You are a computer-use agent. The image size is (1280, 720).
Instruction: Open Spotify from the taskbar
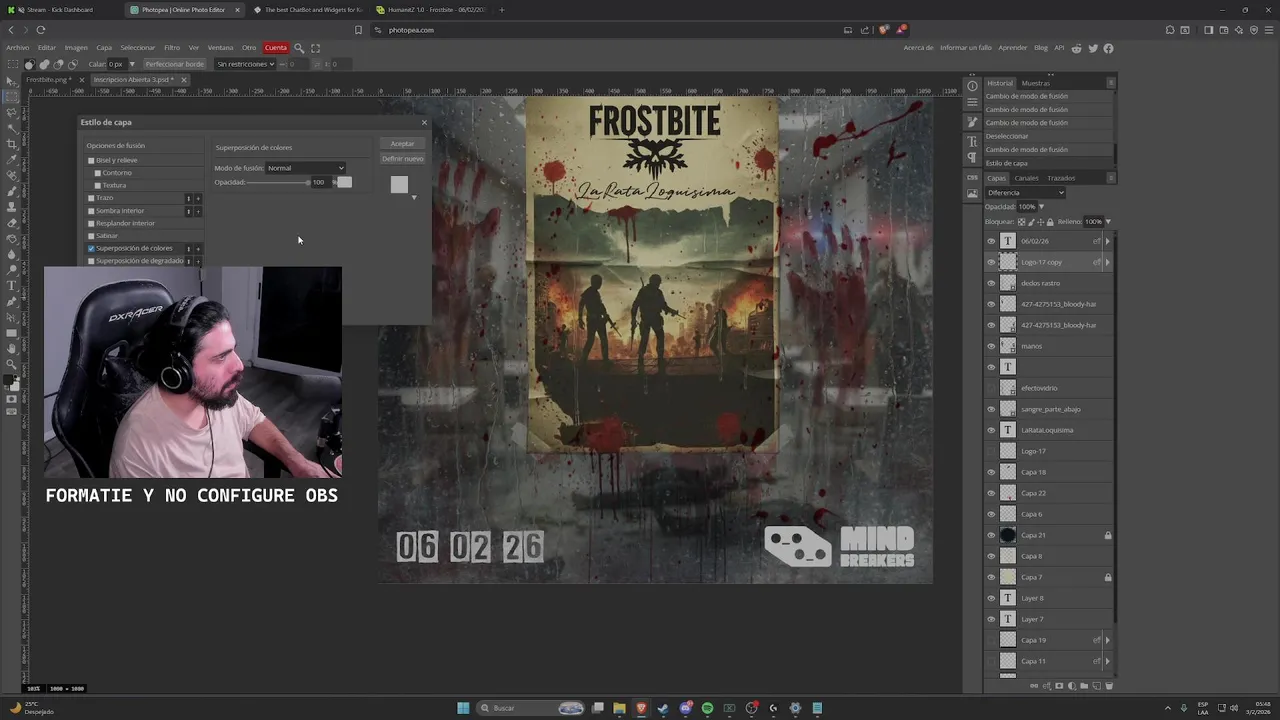[707, 708]
